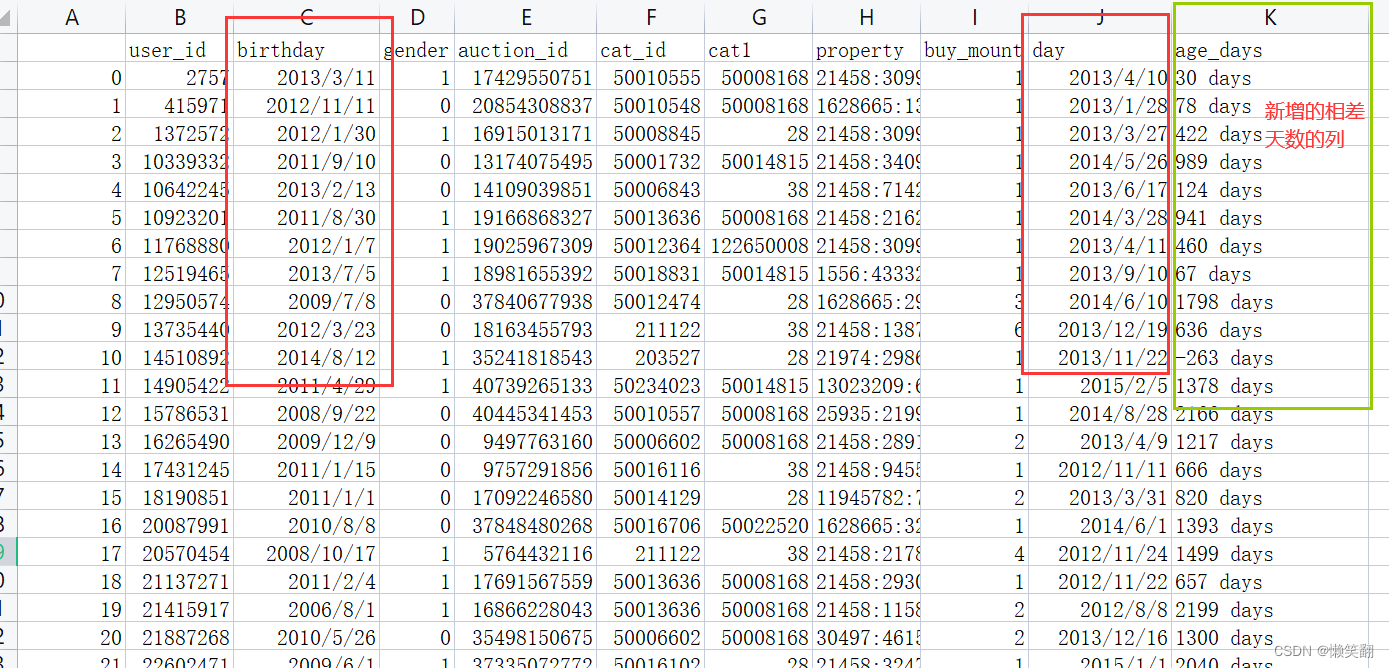1389x668 pixels.
Task: Select column G header
Action: coord(759,17)
